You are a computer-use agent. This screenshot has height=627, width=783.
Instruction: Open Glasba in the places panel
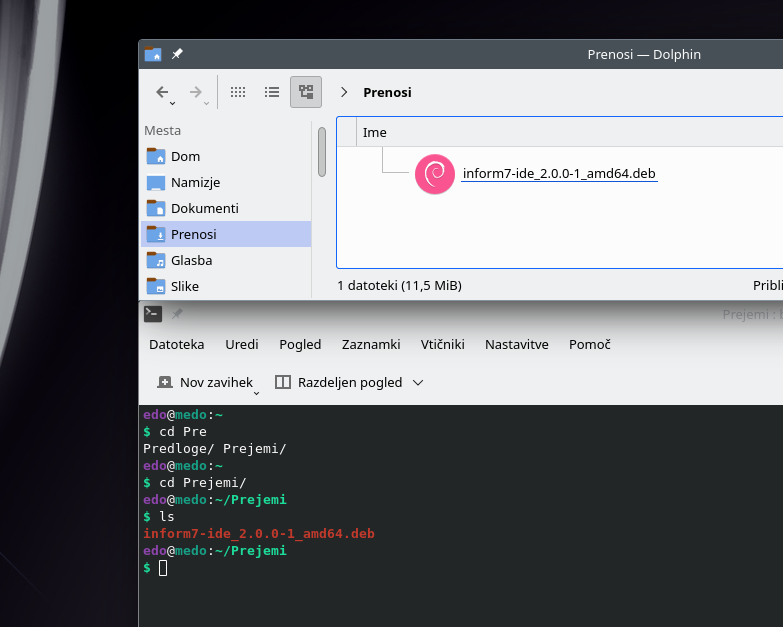point(226,260)
